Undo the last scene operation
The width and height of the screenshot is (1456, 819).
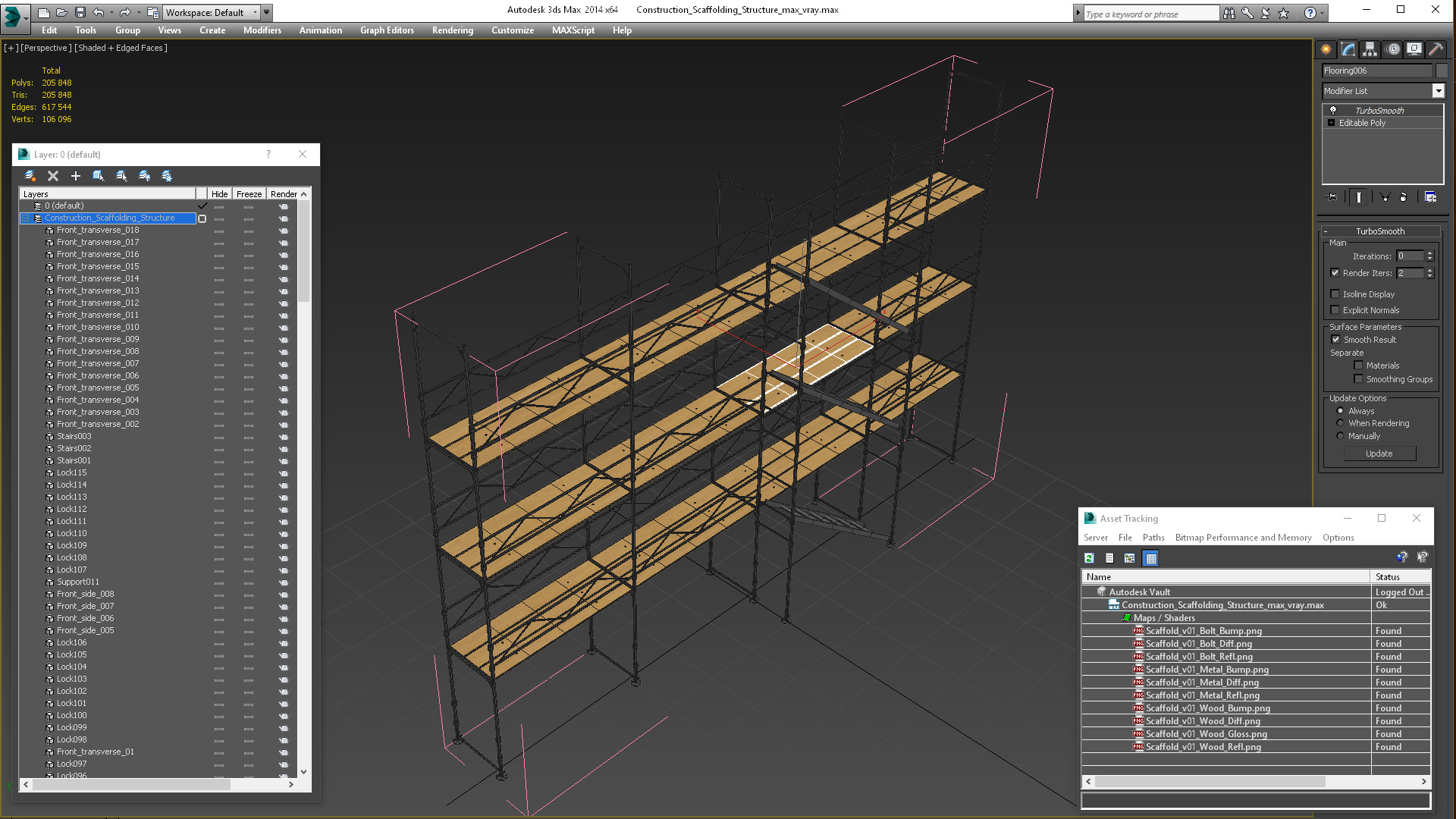[98, 12]
